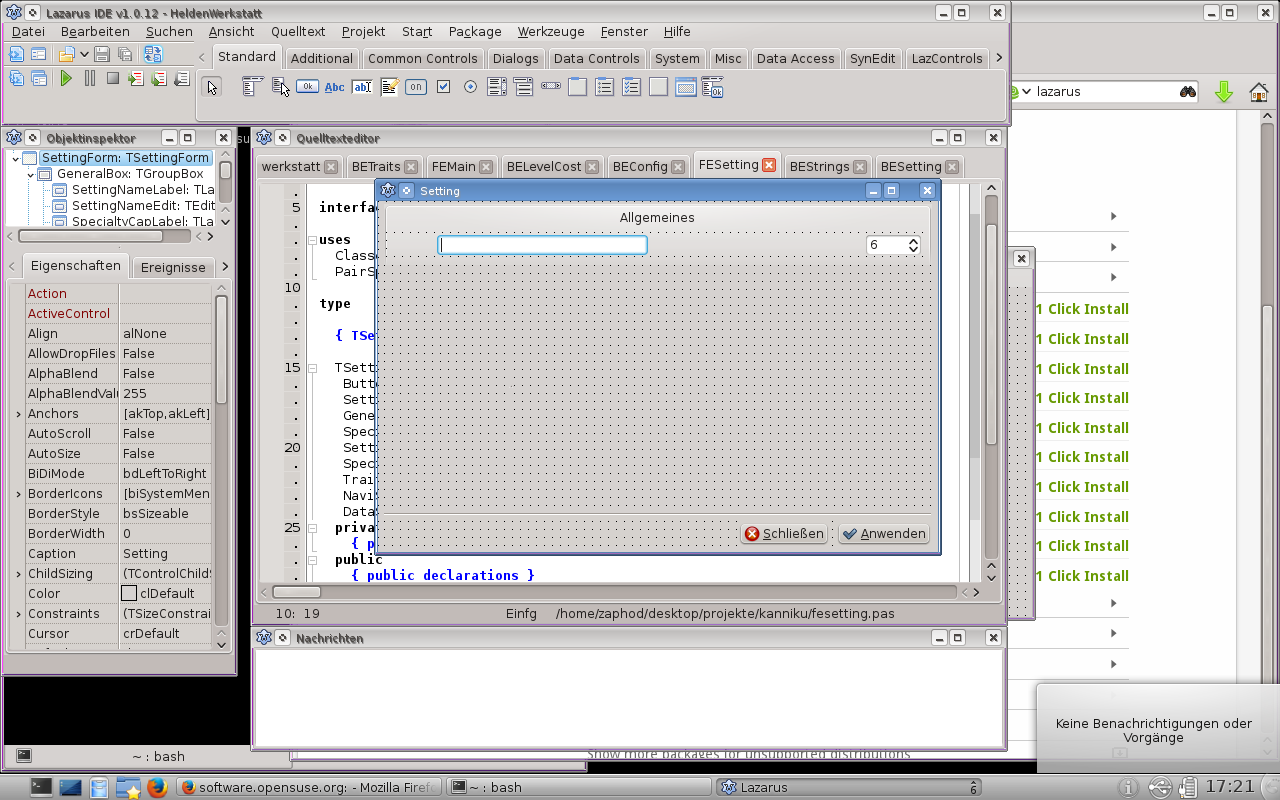
Task: Expand the Anchors property
Action: tap(18, 414)
